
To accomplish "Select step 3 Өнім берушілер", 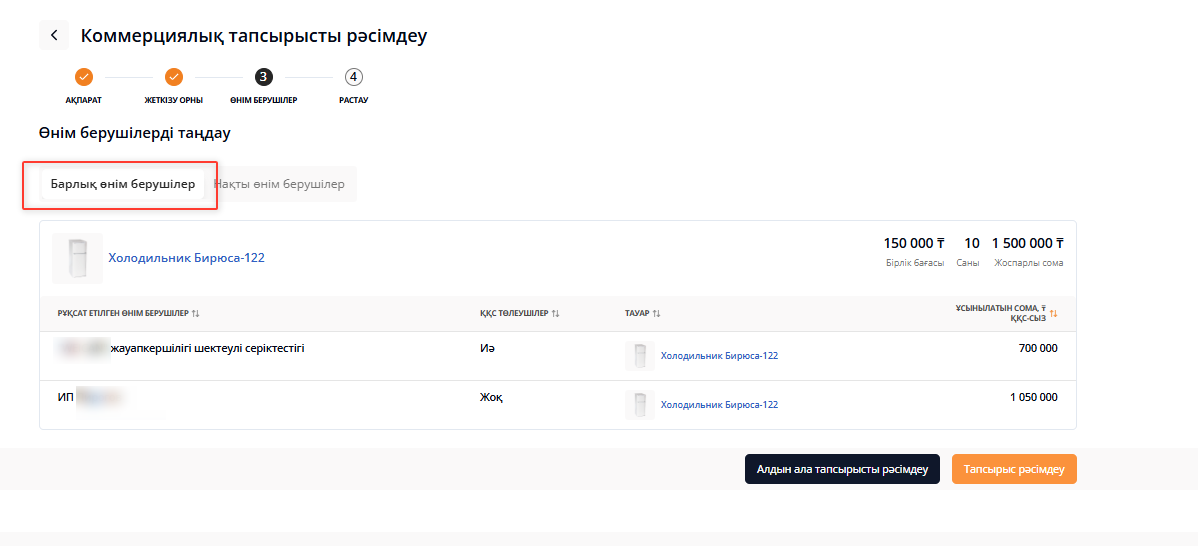I will [263, 77].
